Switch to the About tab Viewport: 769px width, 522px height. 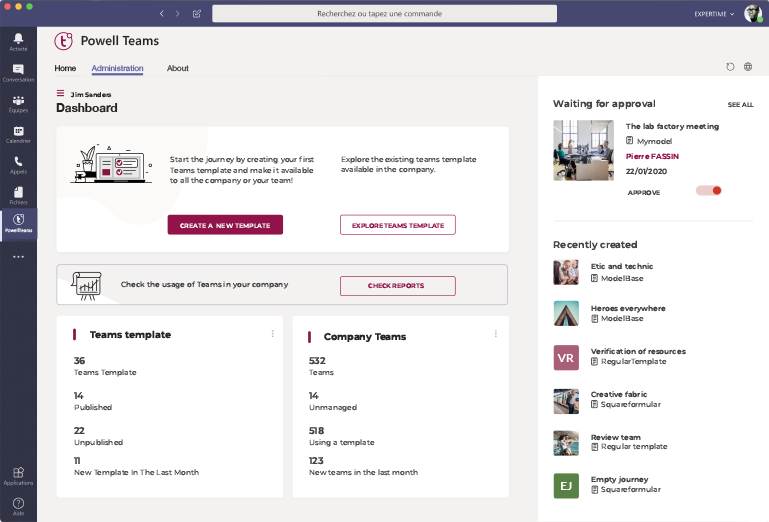178,68
